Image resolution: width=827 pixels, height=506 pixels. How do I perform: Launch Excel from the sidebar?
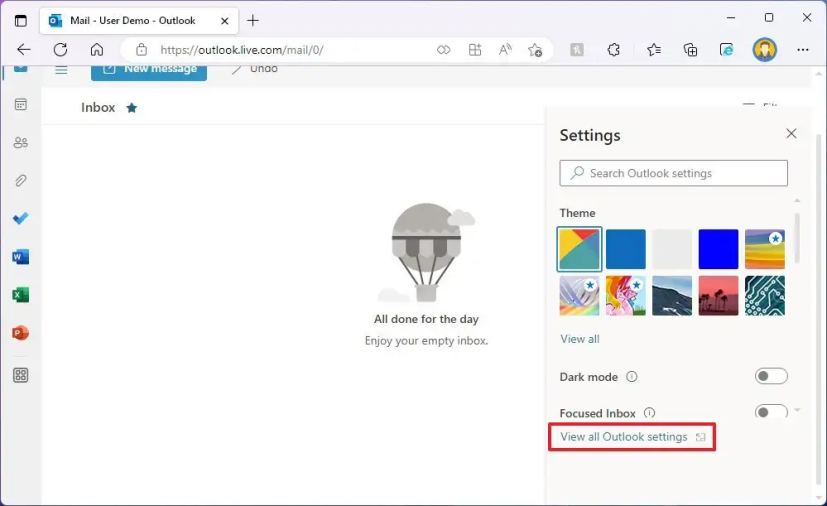coord(21,295)
